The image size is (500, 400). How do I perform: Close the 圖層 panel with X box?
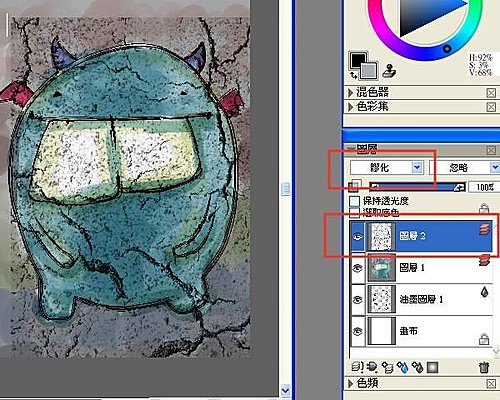(491, 150)
